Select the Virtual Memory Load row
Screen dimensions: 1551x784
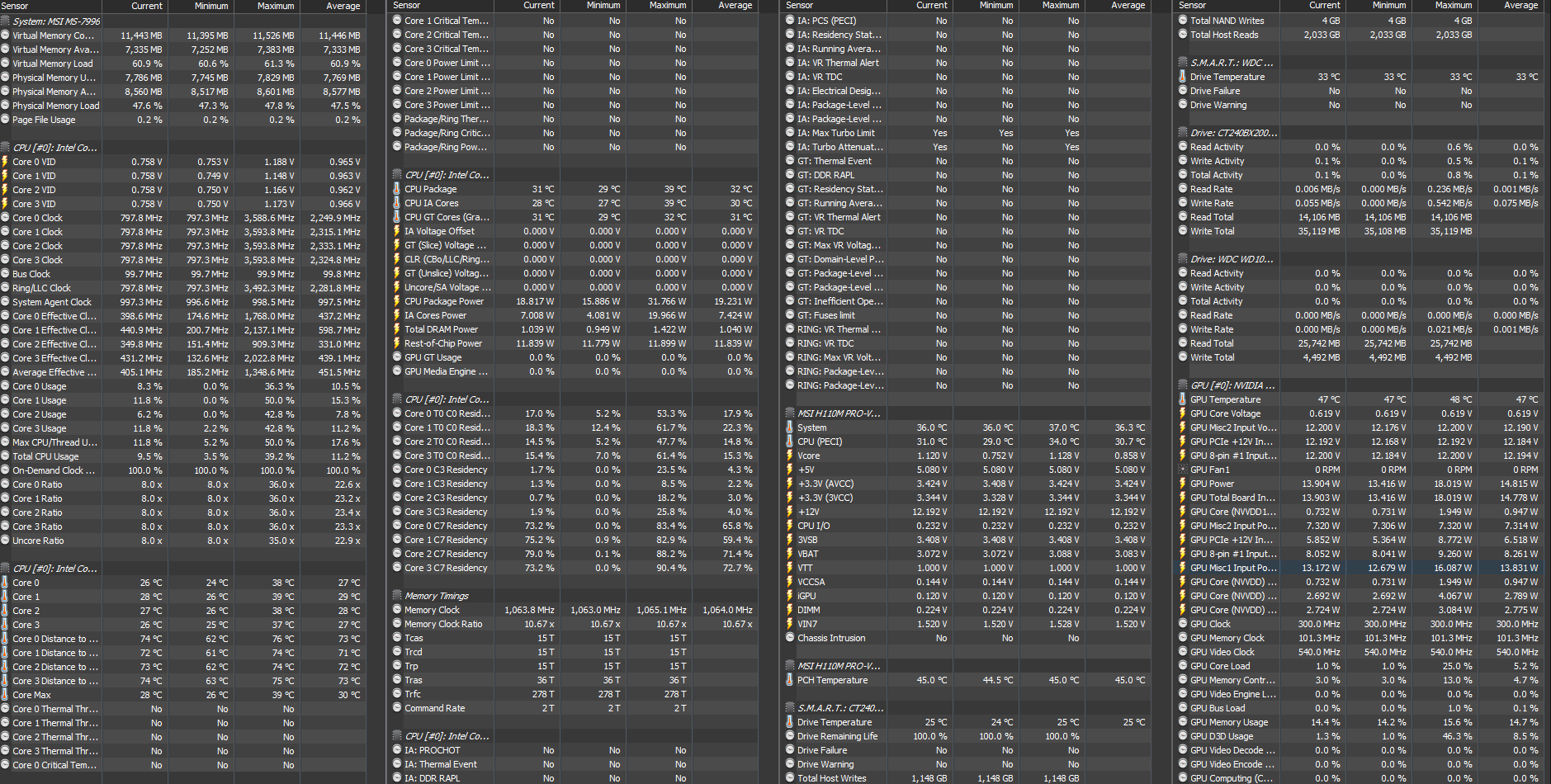point(182,64)
